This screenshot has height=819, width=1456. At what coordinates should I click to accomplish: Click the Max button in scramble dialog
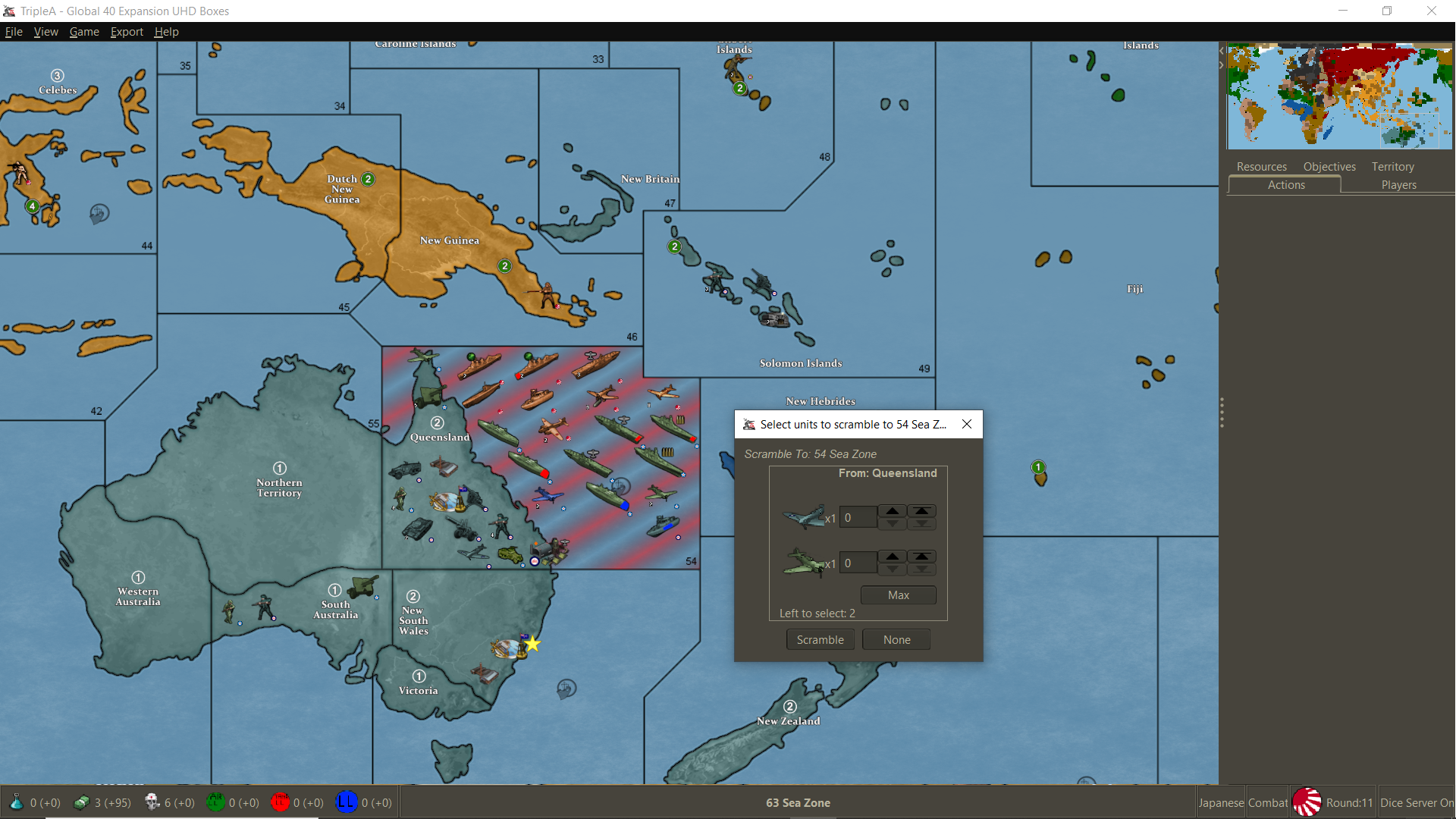tap(898, 595)
